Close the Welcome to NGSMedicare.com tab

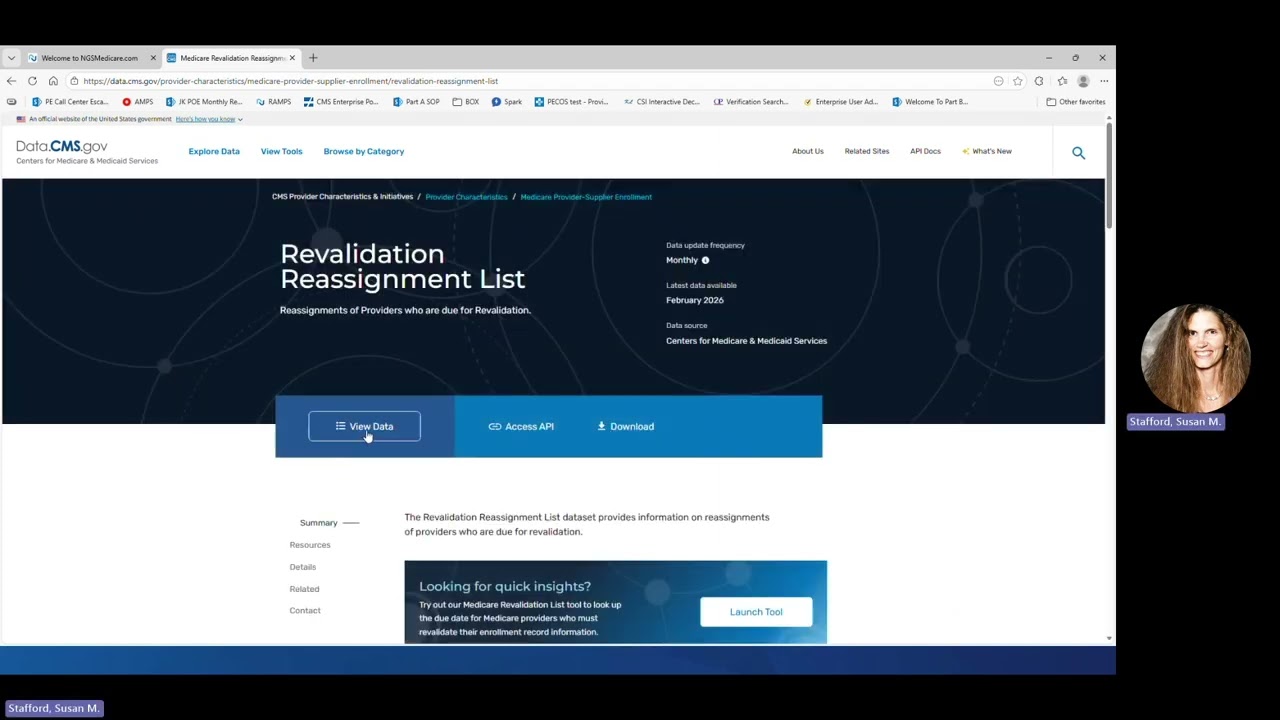tap(153, 58)
